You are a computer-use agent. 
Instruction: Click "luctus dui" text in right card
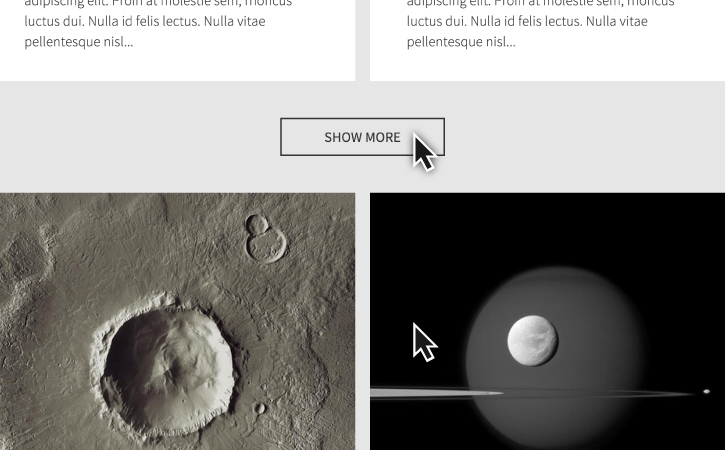click(435, 21)
